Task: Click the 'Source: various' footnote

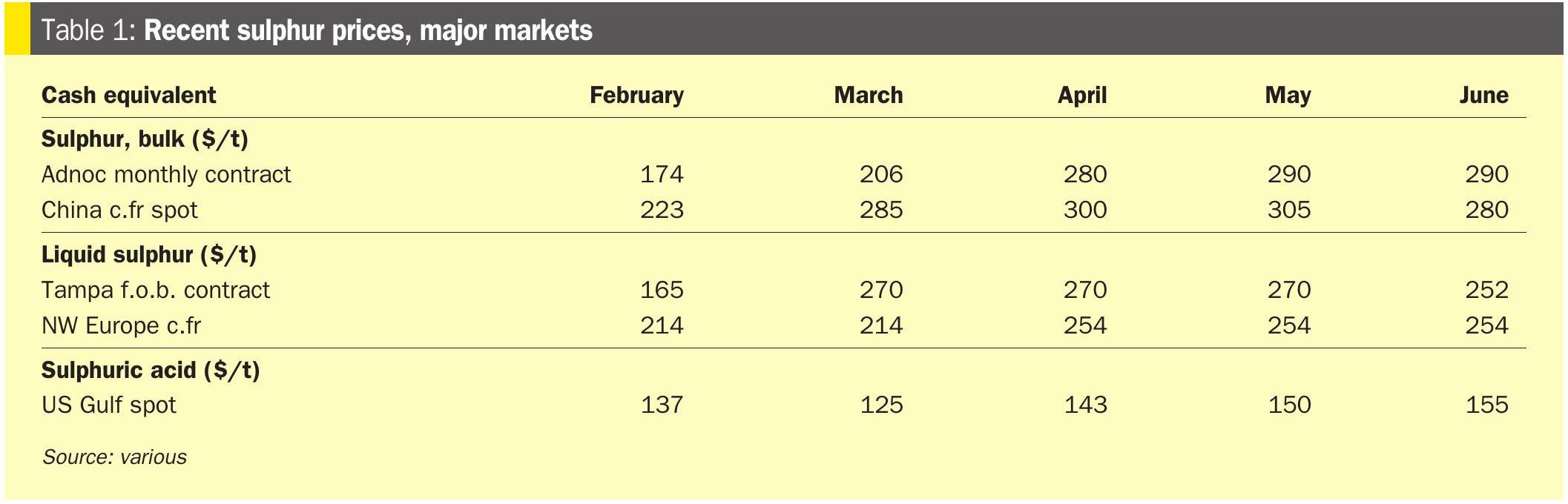Action: 114,457
